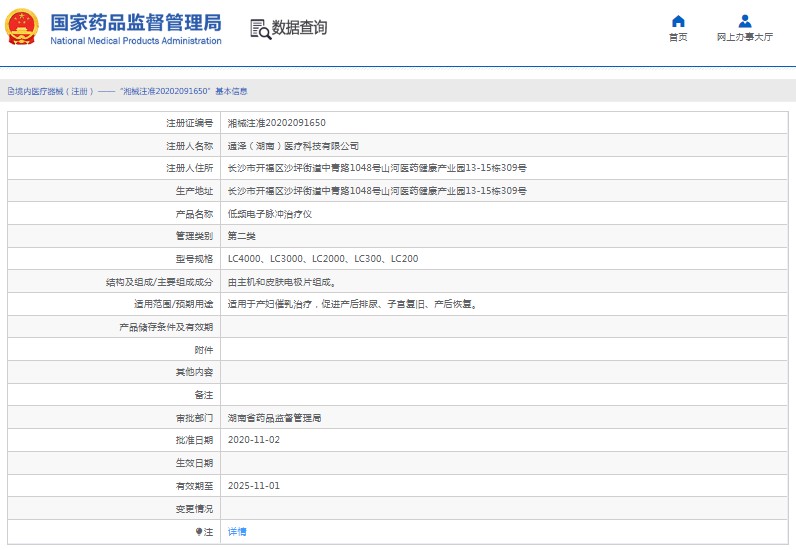796x550 pixels.
Task: Click 国家药品监督管理局 site title
Action: 136,23
